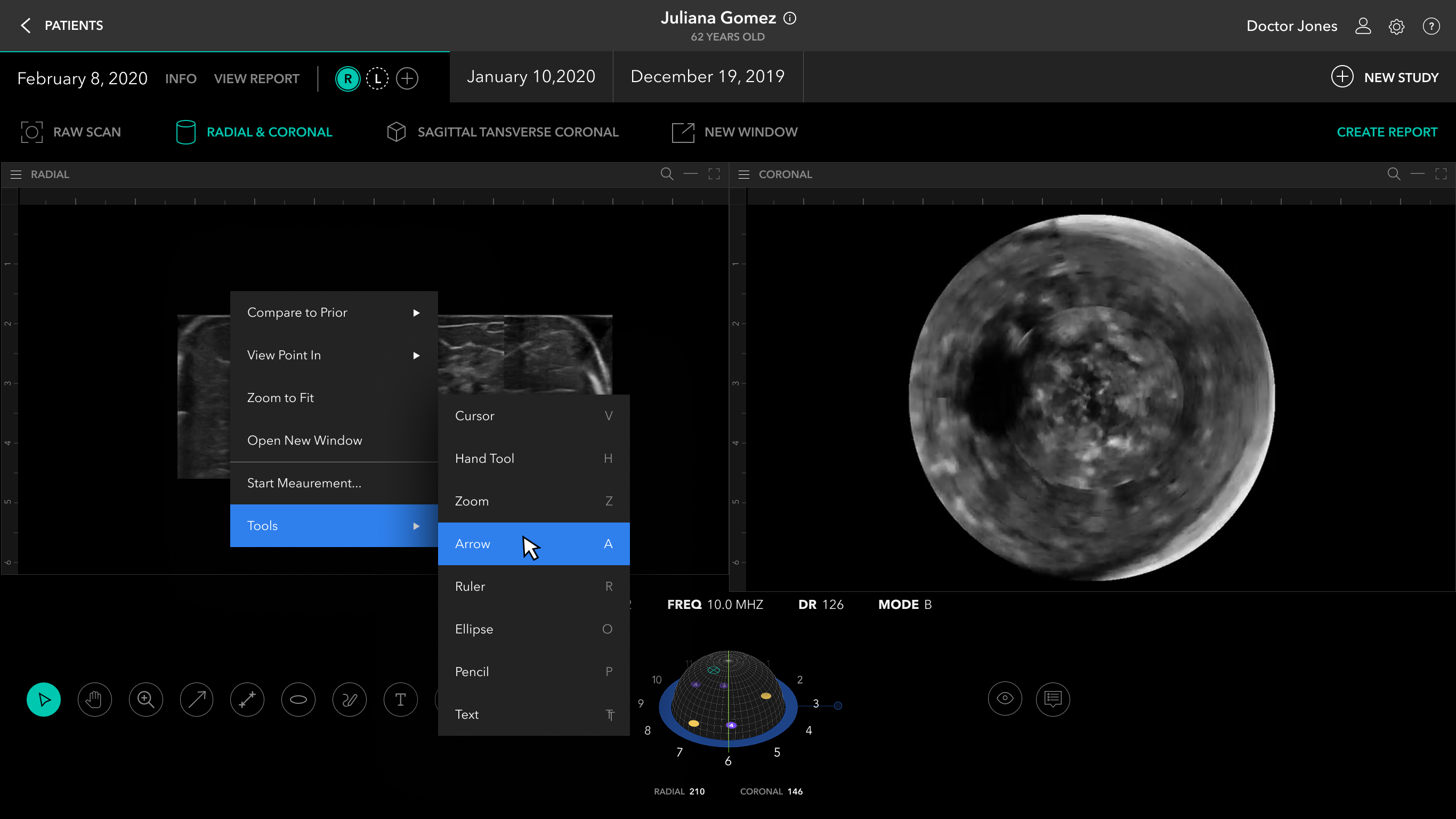Select the Hand tool icon in bottom toolbar
The width and height of the screenshot is (1456, 819).
(94, 700)
